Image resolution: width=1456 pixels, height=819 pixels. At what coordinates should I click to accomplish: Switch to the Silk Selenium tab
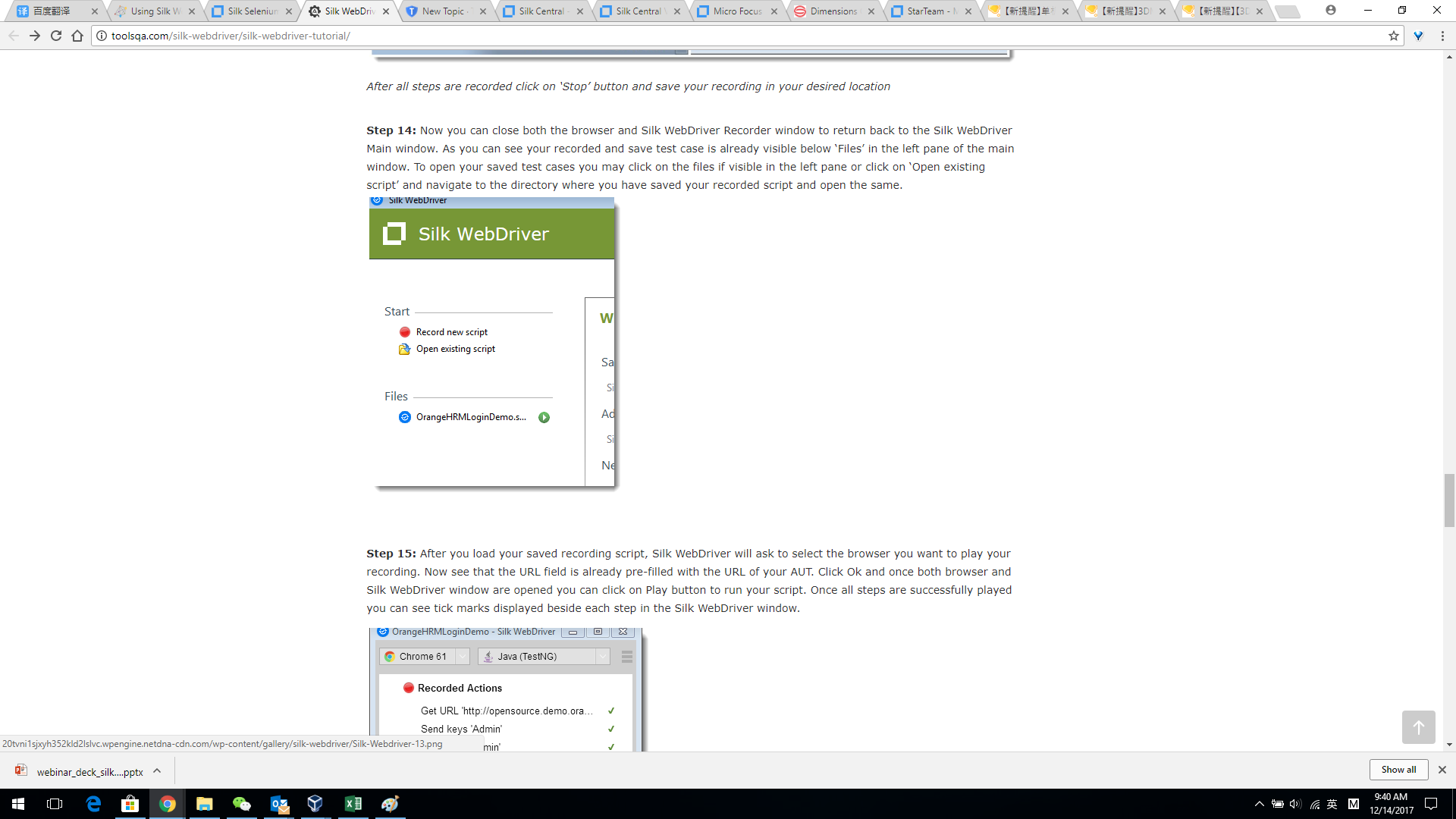coord(252,11)
